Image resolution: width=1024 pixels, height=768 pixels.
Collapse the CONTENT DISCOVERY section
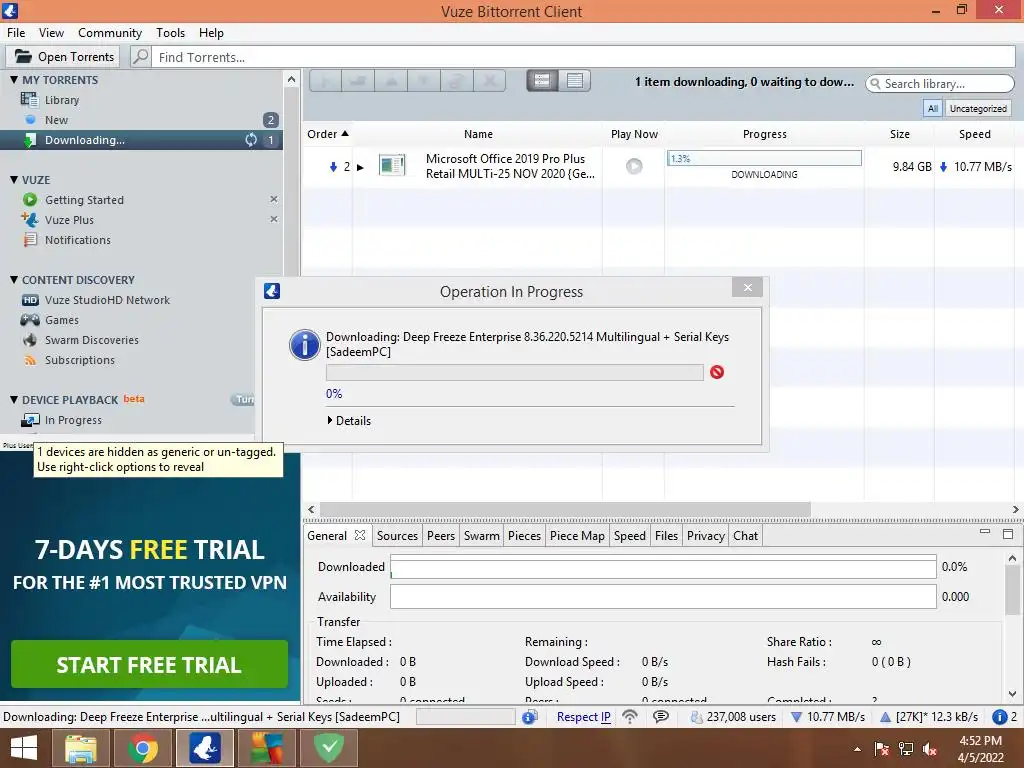(14, 280)
